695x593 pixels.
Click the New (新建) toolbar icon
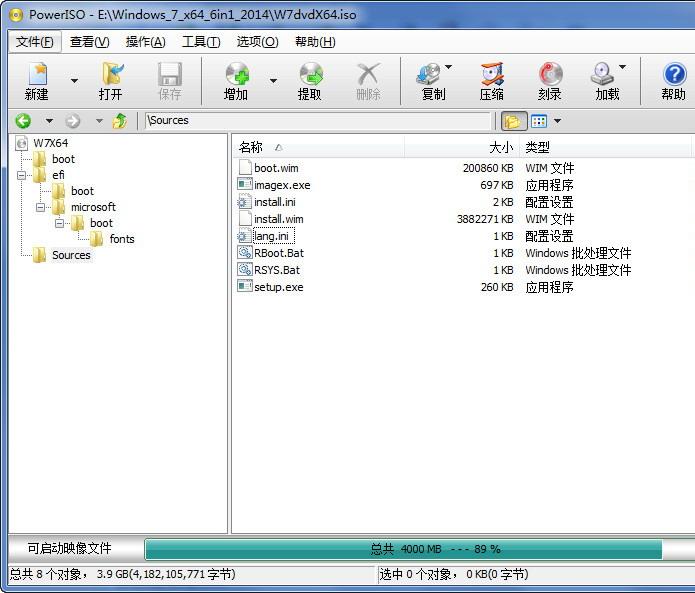click(37, 74)
